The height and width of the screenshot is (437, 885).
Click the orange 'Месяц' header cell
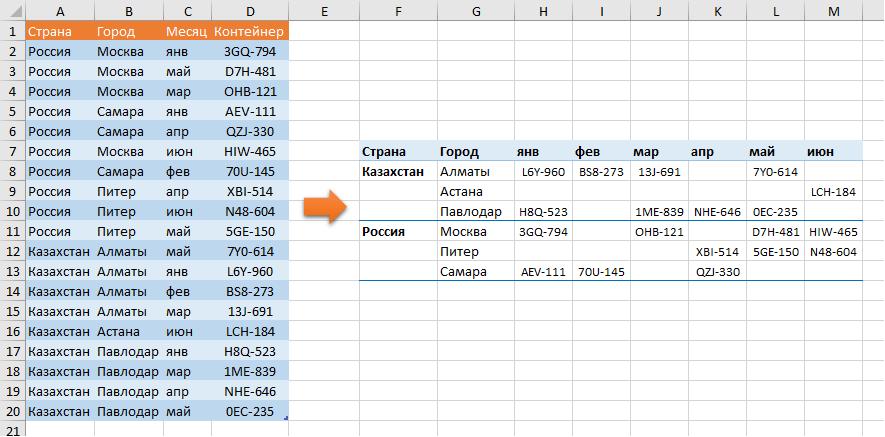pyautogui.click(x=187, y=32)
